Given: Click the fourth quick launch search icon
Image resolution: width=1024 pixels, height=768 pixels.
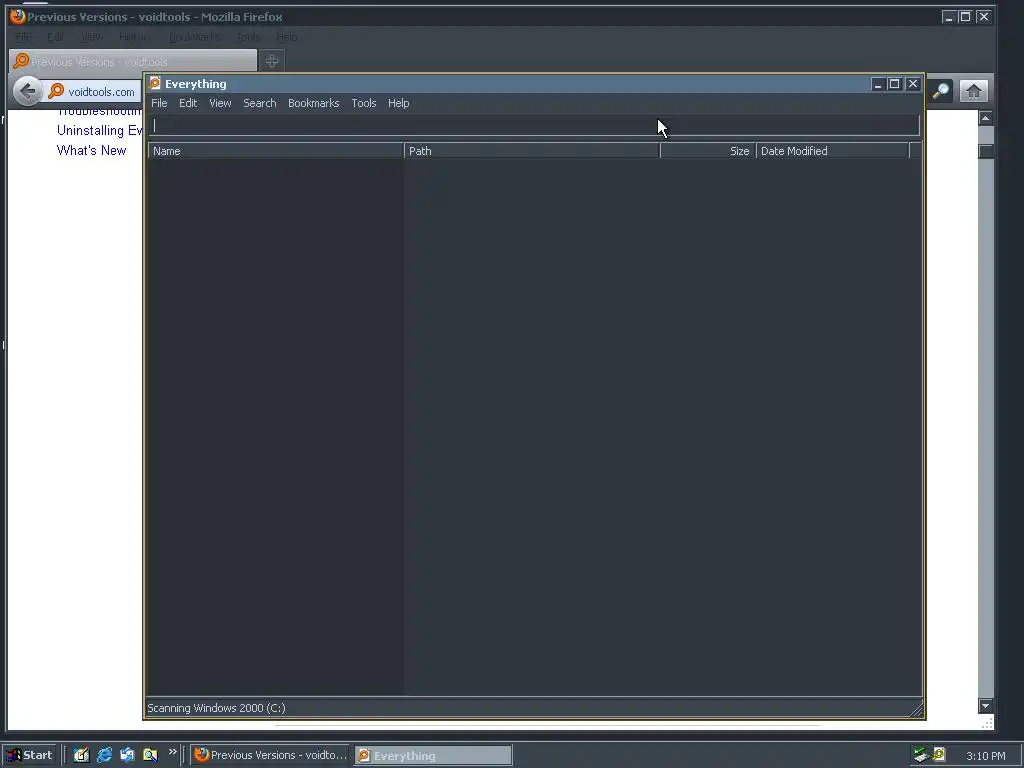Looking at the screenshot, I should click(150, 755).
